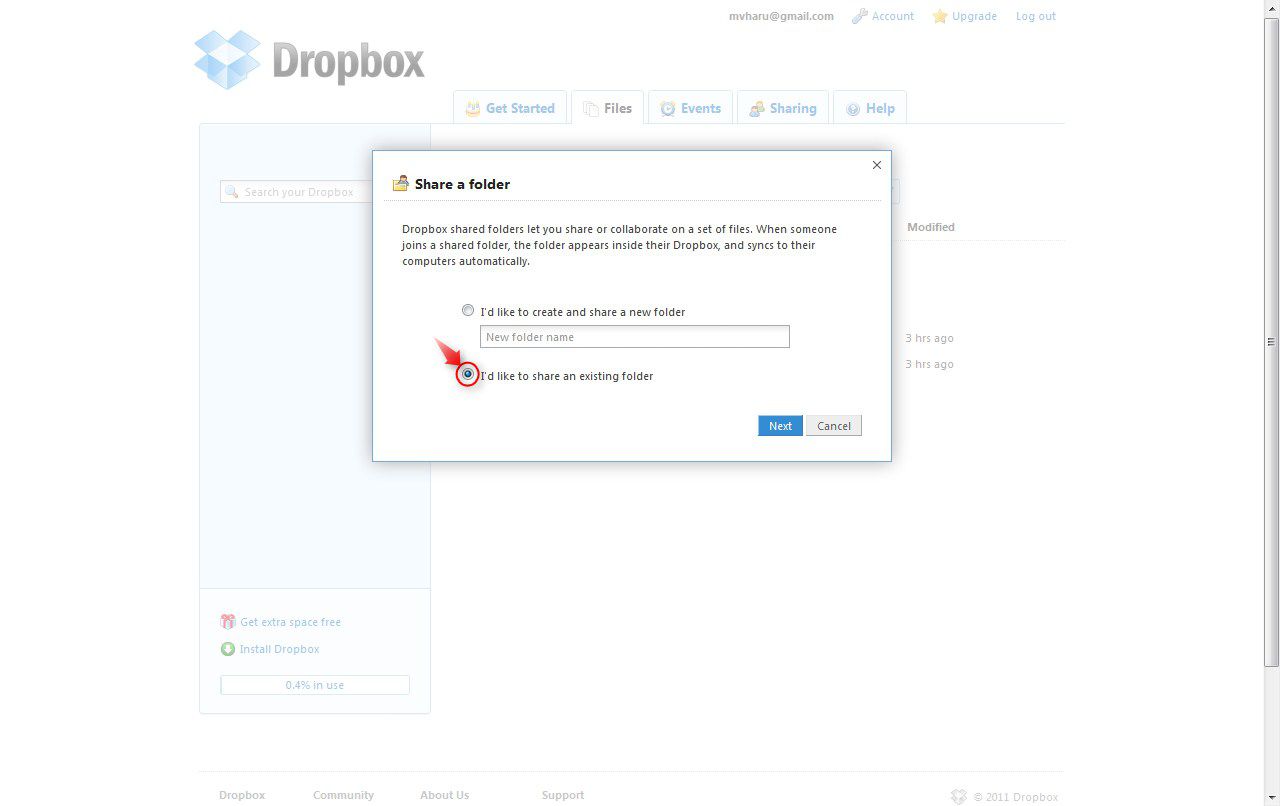Screen dimensions: 1280x806
Task: Click the Next button in the dialog
Action: click(x=780, y=426)
